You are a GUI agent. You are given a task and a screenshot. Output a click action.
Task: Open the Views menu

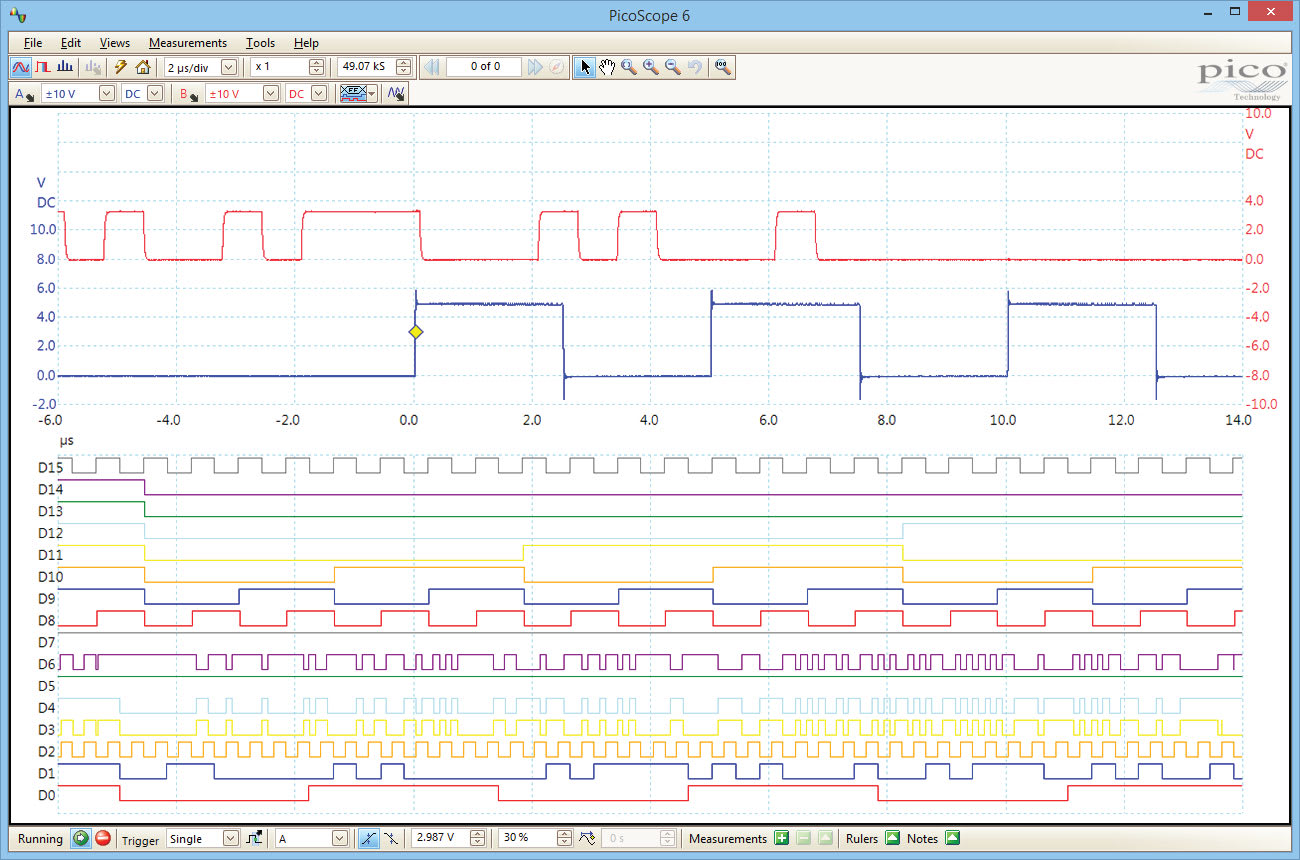[x=115, y=43]
